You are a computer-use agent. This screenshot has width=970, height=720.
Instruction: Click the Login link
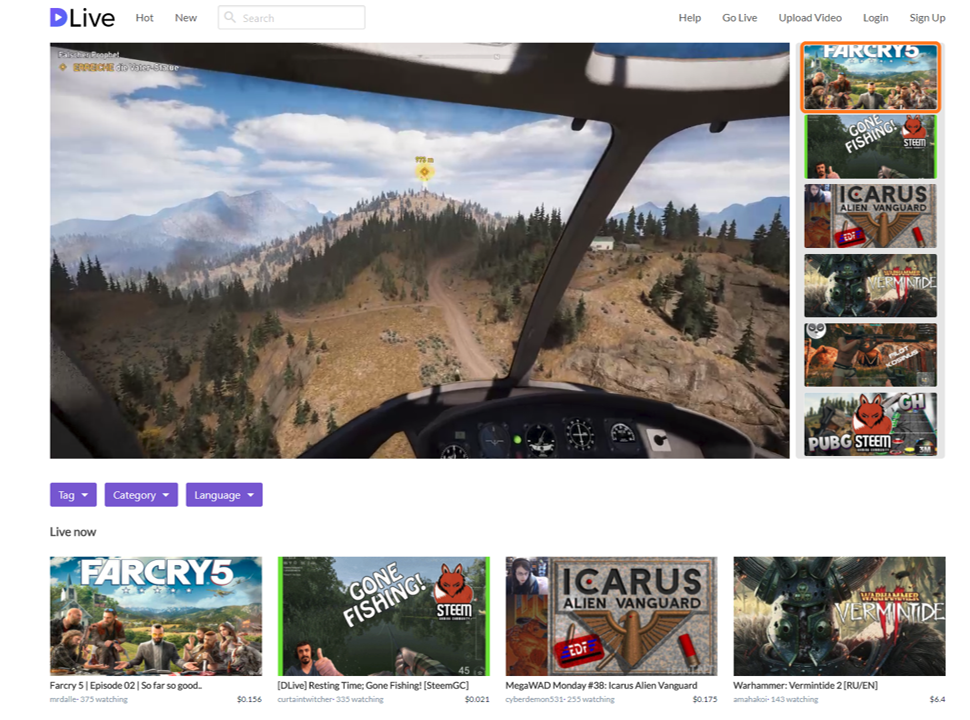pyautogui.click(x=875, y=18)
